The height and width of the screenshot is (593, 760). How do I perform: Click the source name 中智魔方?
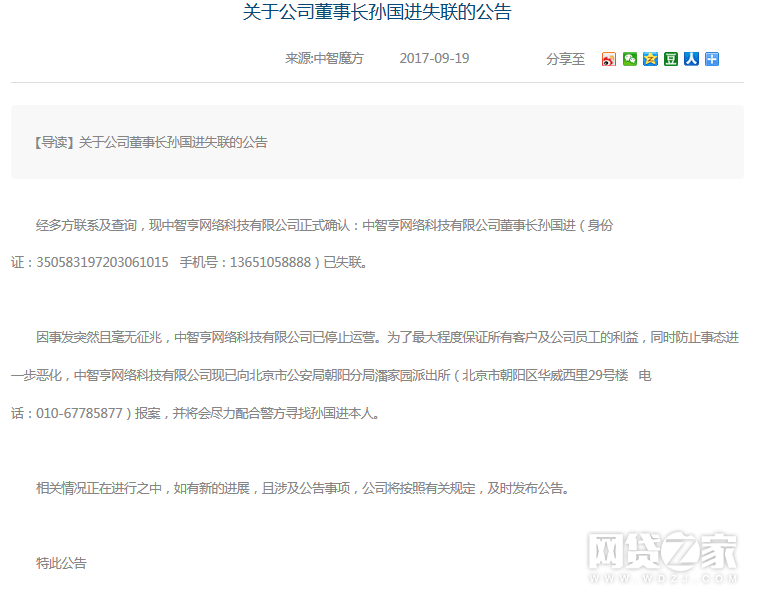click(339, 59)
